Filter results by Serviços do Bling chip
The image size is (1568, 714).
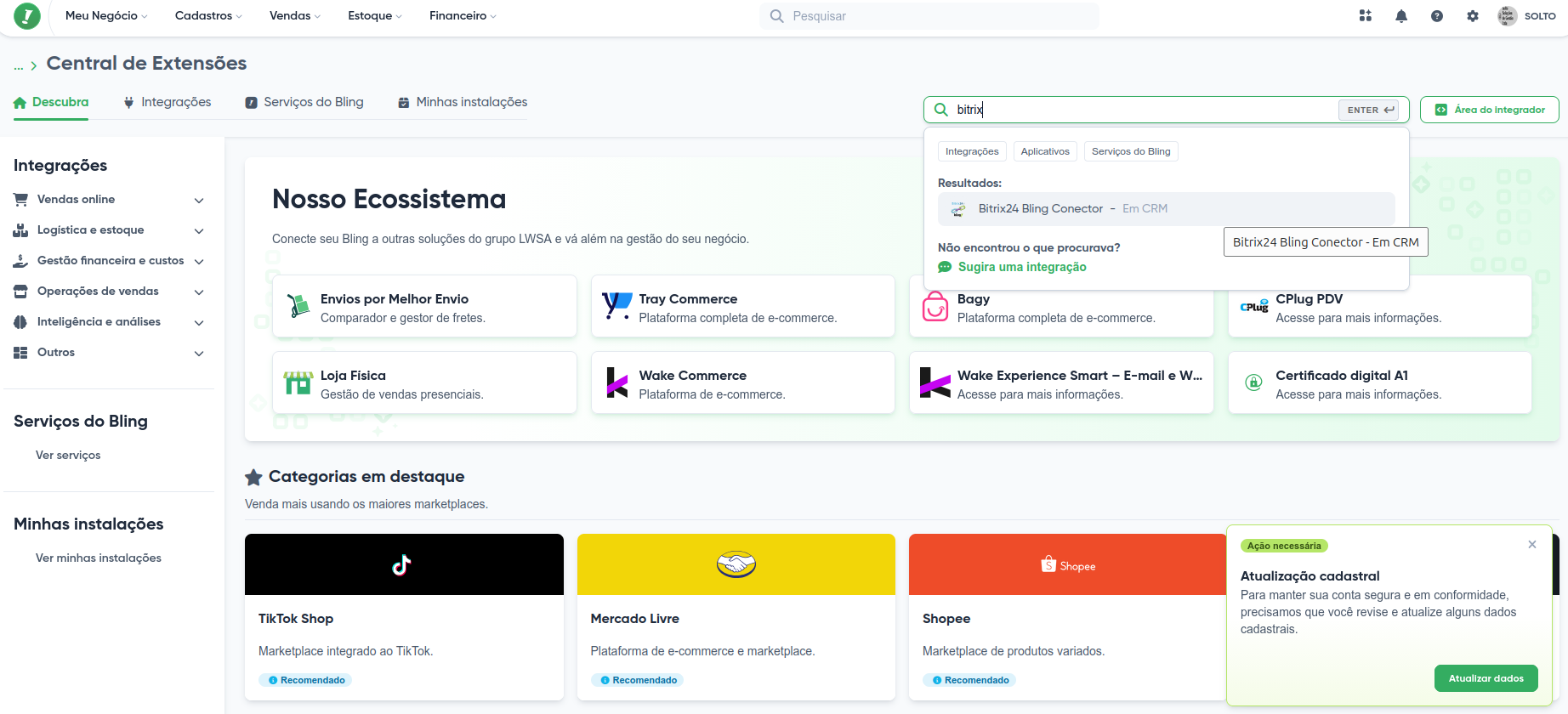pyautogui.click(x=1131, y=151)
